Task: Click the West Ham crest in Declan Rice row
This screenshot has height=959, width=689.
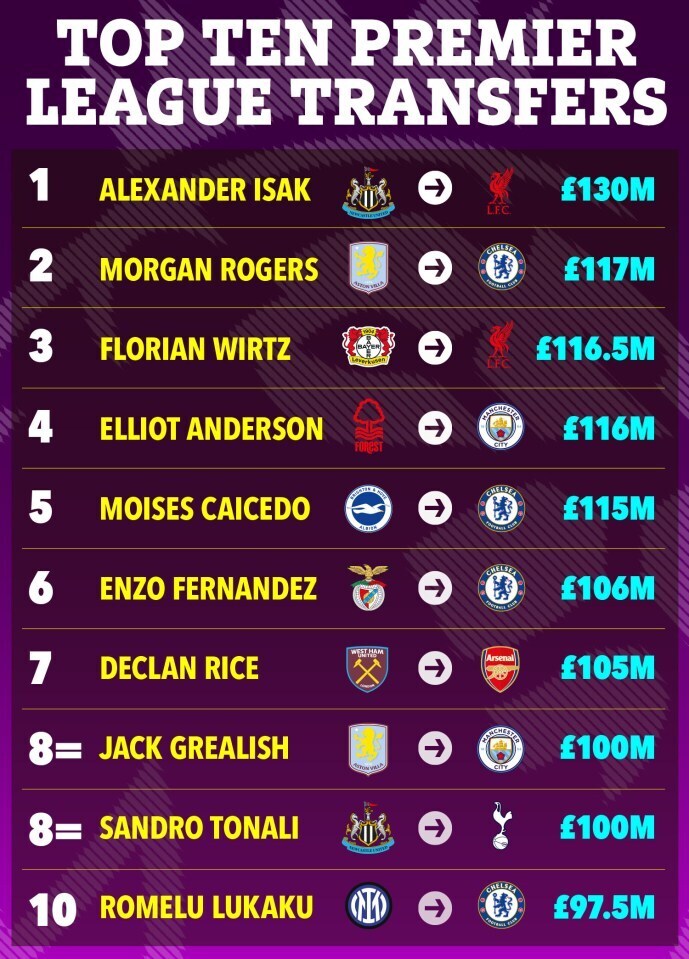Action: pyautogui.click(x=367, y=668)
